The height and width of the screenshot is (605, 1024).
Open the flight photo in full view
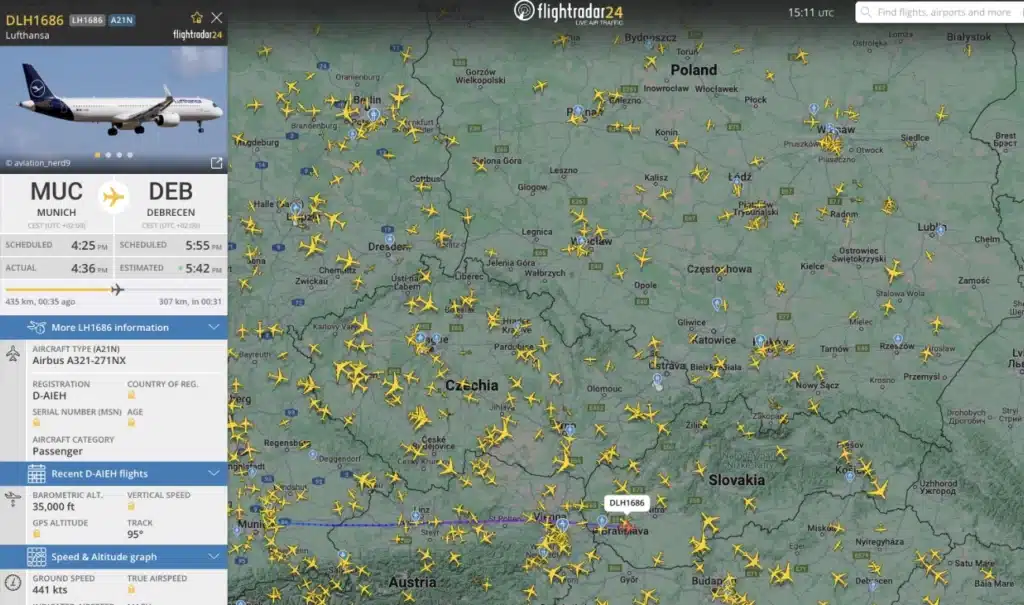(x=218, y=162)
